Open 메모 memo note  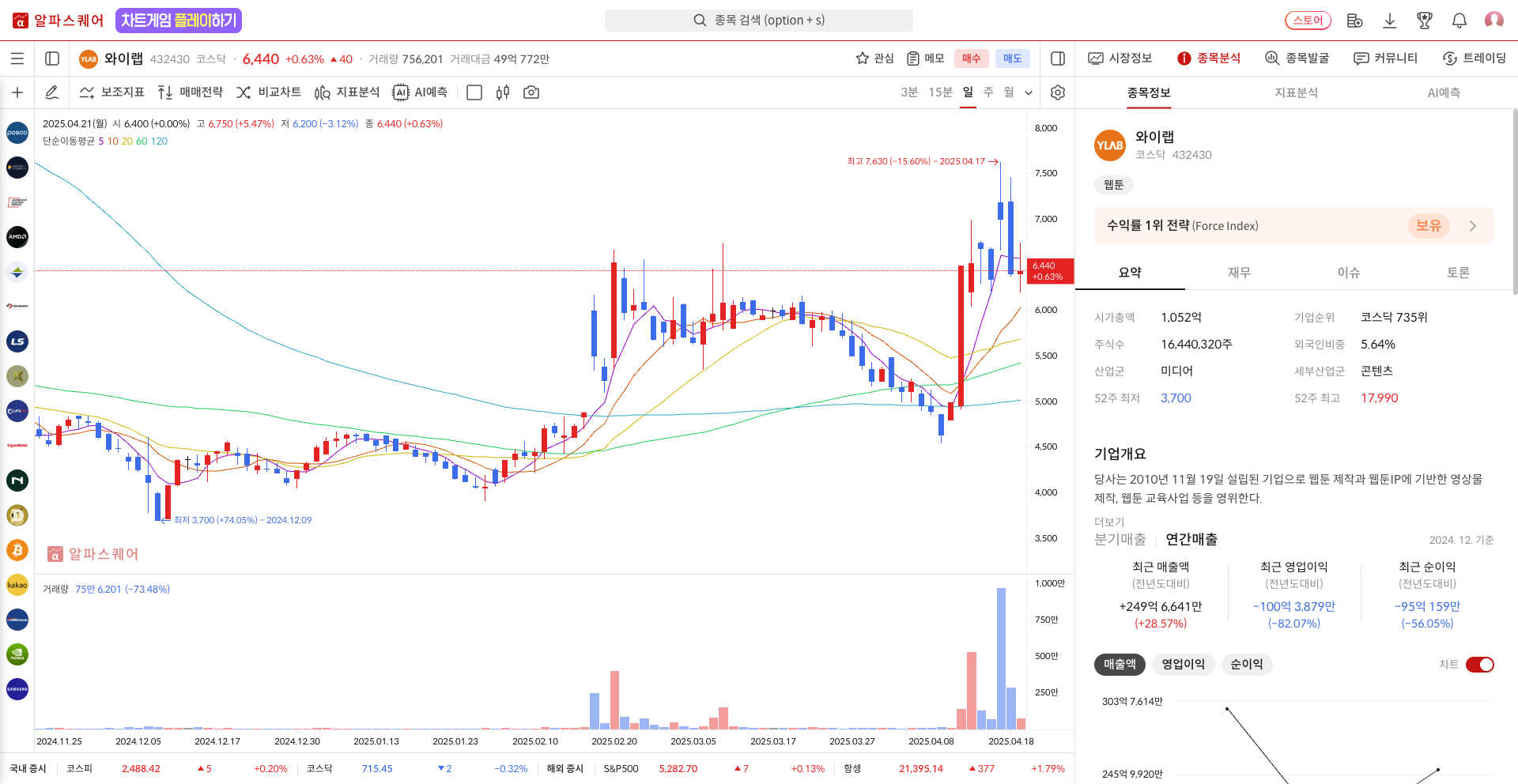coord(925,58)
